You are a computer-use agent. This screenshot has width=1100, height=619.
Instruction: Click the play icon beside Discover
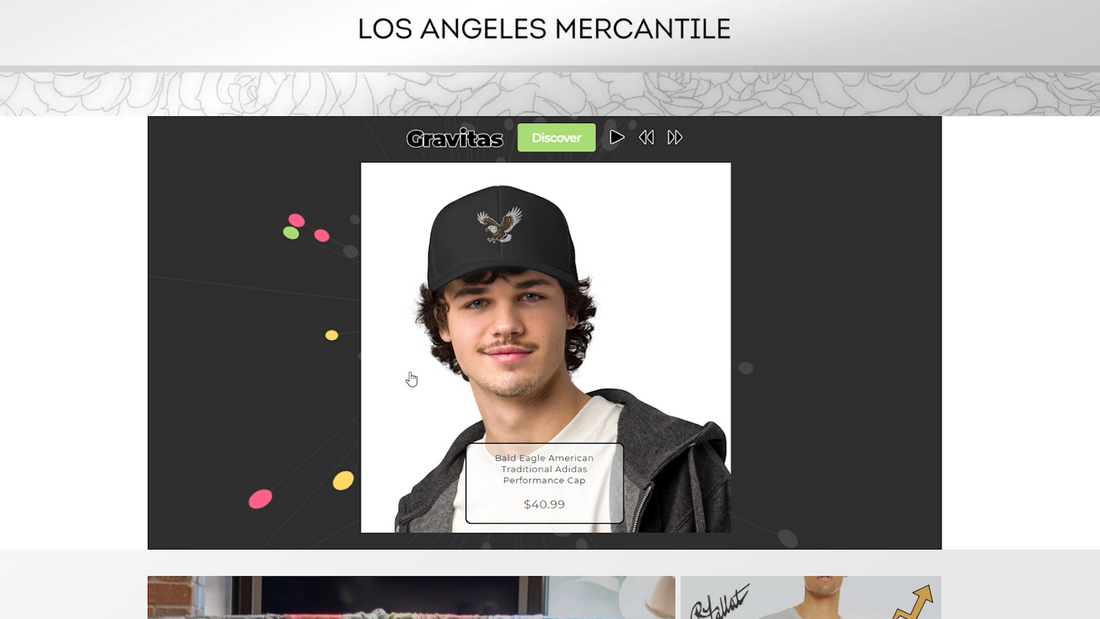coord(617,138)
